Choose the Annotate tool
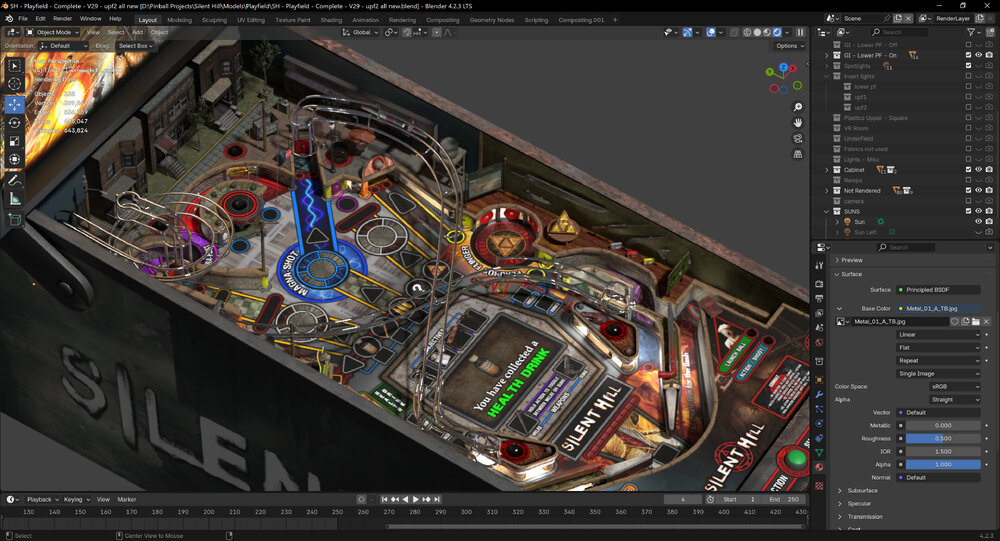The height and width of the screenshot is (541, 1000). click(15, 181)
